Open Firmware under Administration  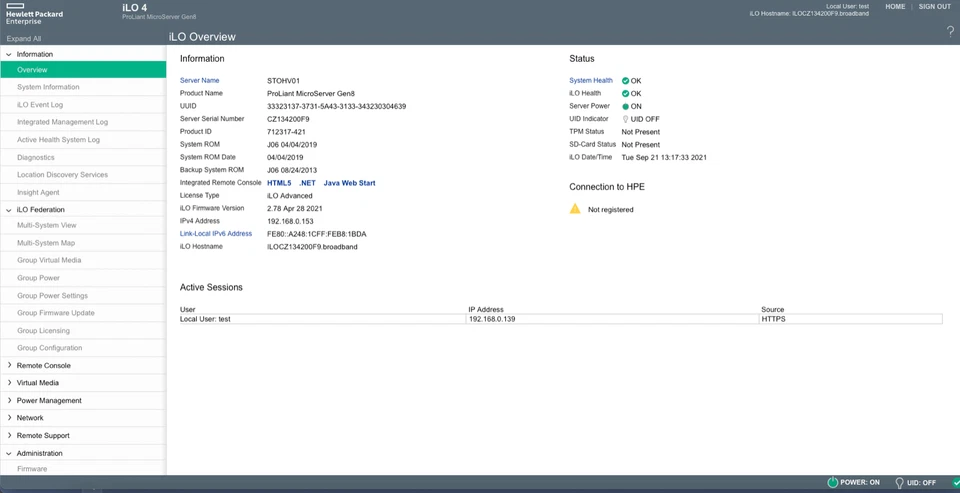click(32, 469)
